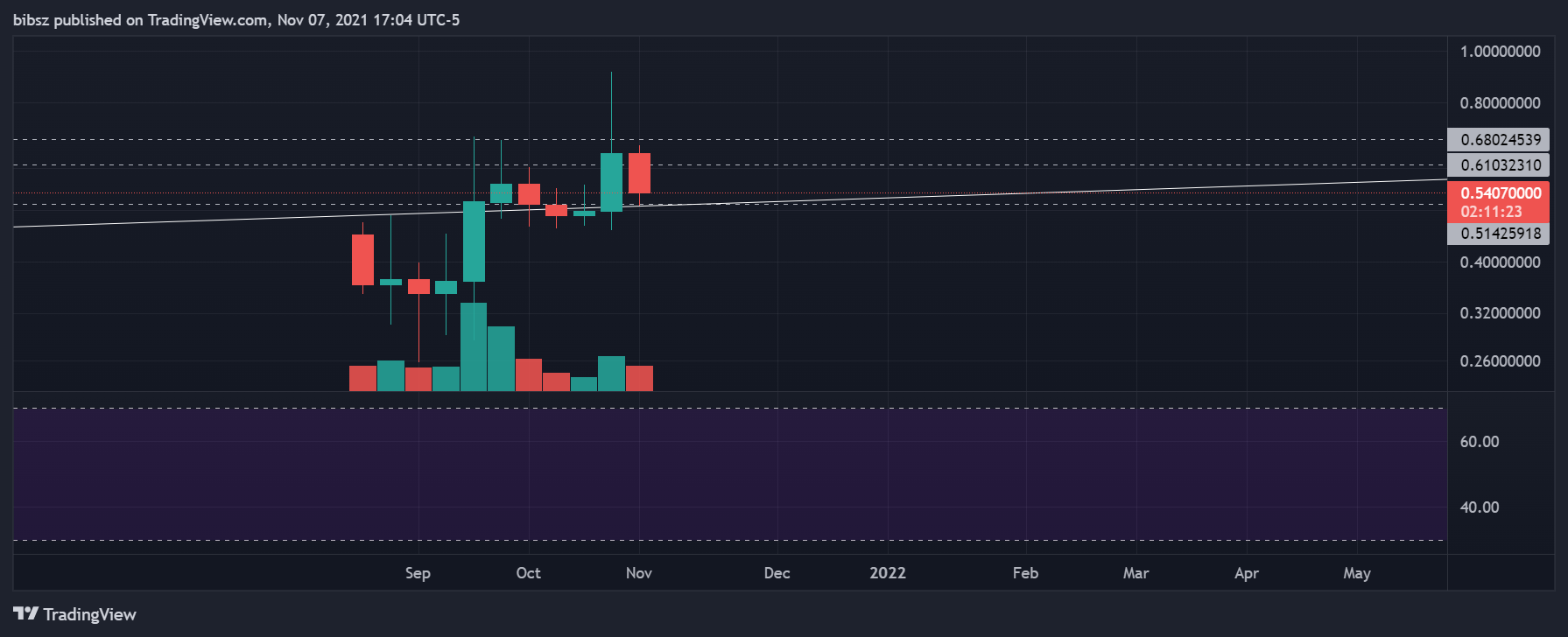Click the TradingView logo icon
Screen dimensions: 1568x637
tap(25, 613)
